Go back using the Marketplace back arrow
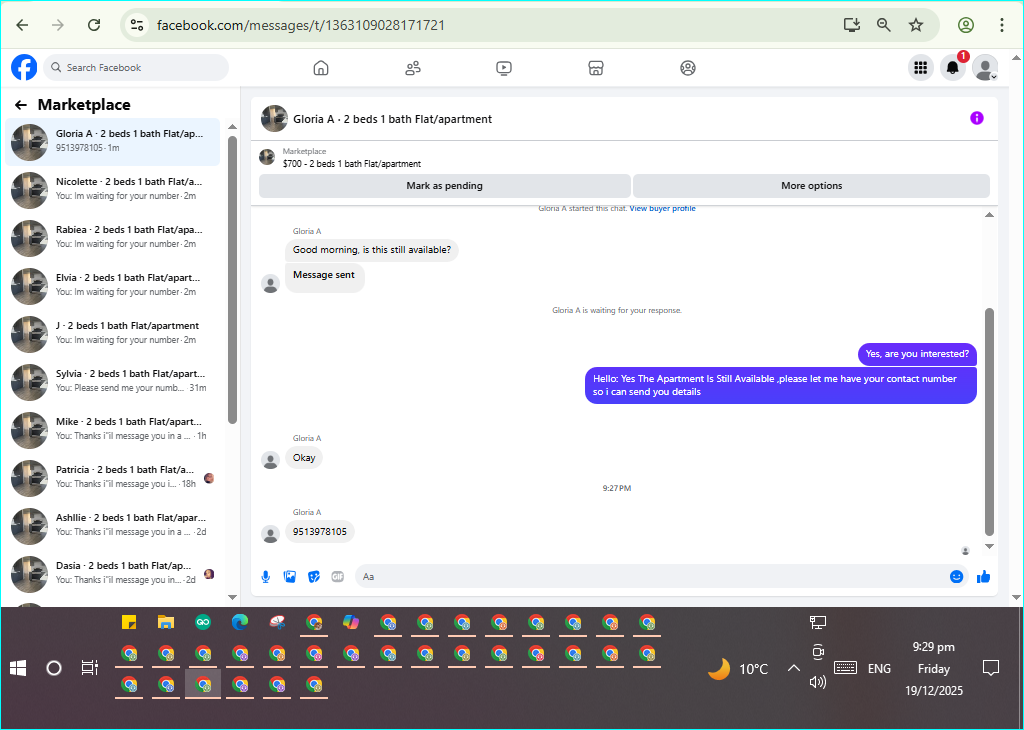 coord(21,105)
